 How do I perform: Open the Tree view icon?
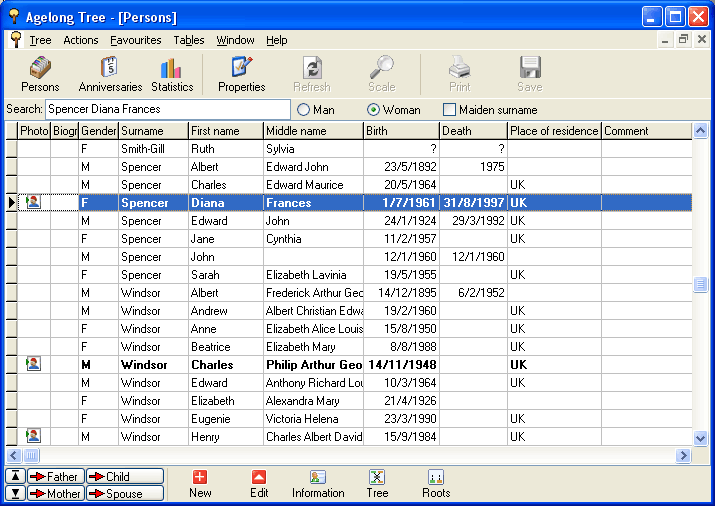point(377,484)
